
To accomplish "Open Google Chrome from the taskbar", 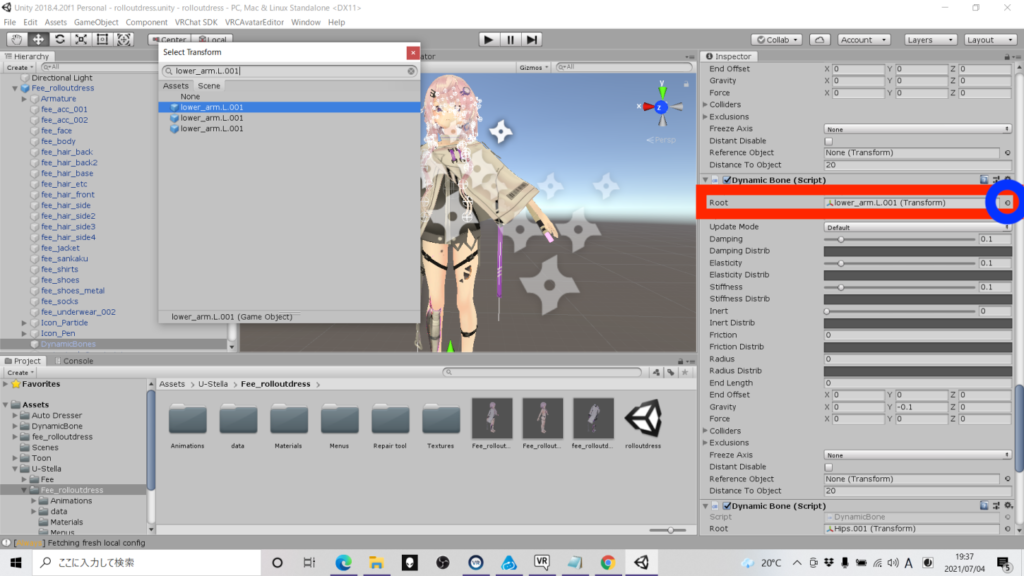I will pos(608,562).
